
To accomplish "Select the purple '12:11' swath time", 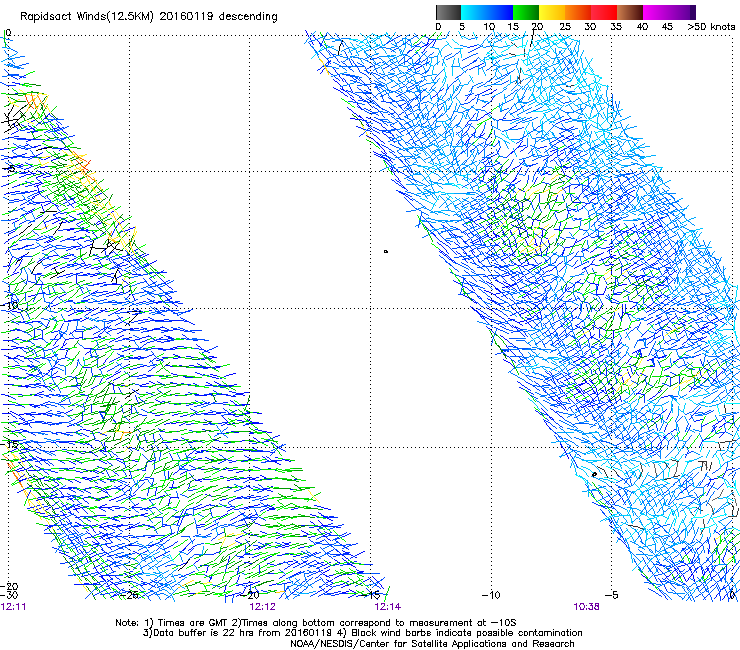I will [x=13, y=607].
